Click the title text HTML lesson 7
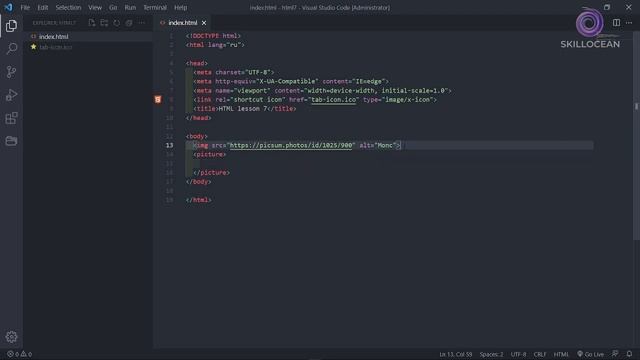The height and width of the screenshot is (360, 640). (243, 109)
